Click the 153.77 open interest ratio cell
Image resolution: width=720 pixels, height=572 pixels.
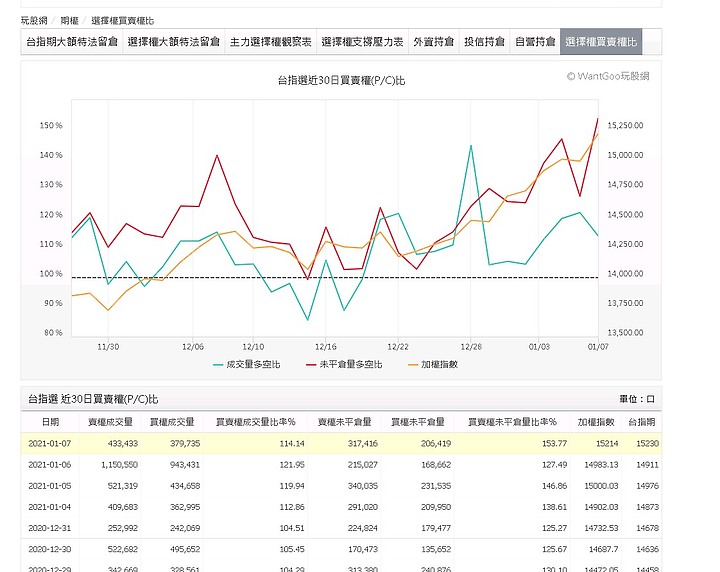coord(554,443)
